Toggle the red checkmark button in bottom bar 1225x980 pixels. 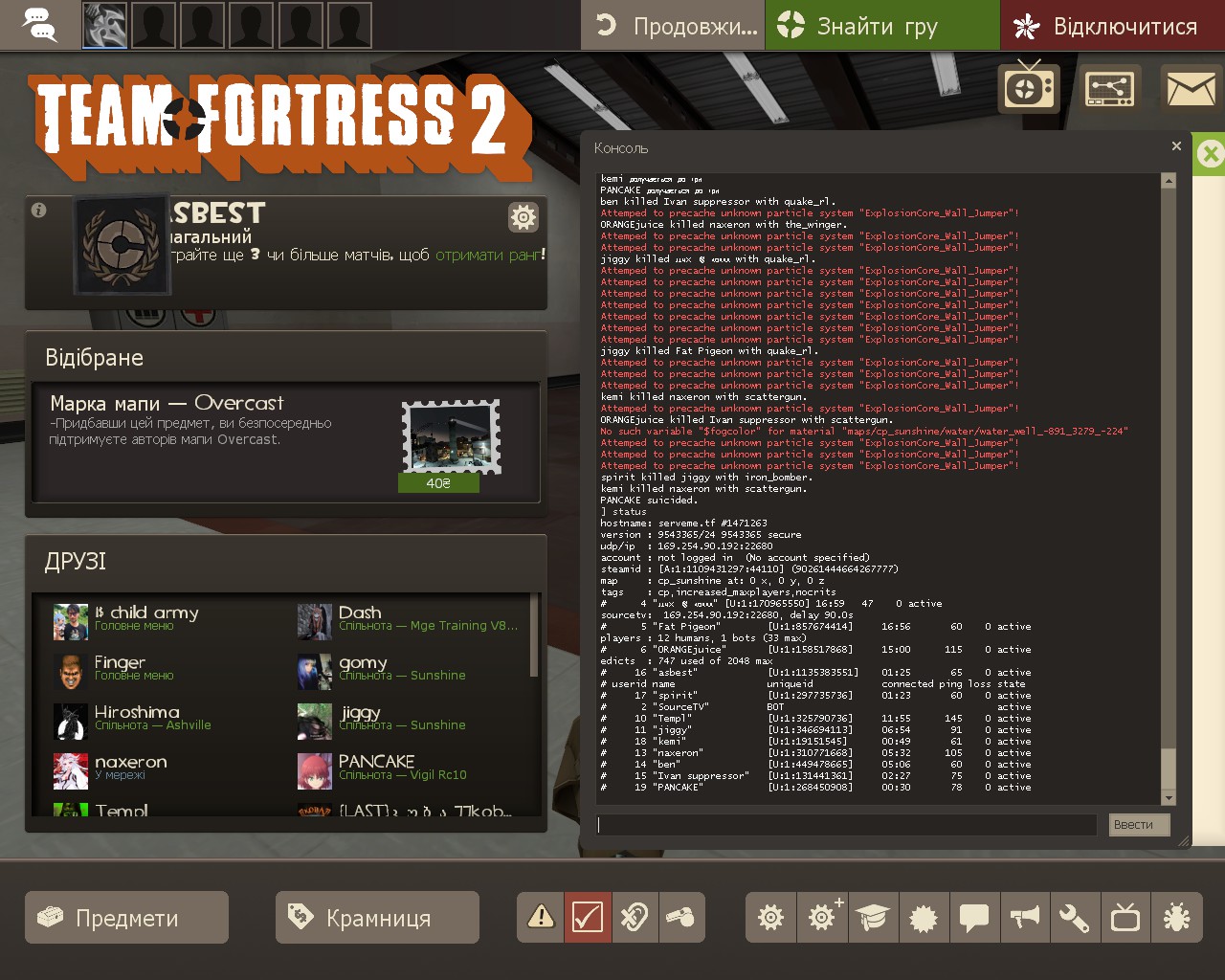click(587, 918)
